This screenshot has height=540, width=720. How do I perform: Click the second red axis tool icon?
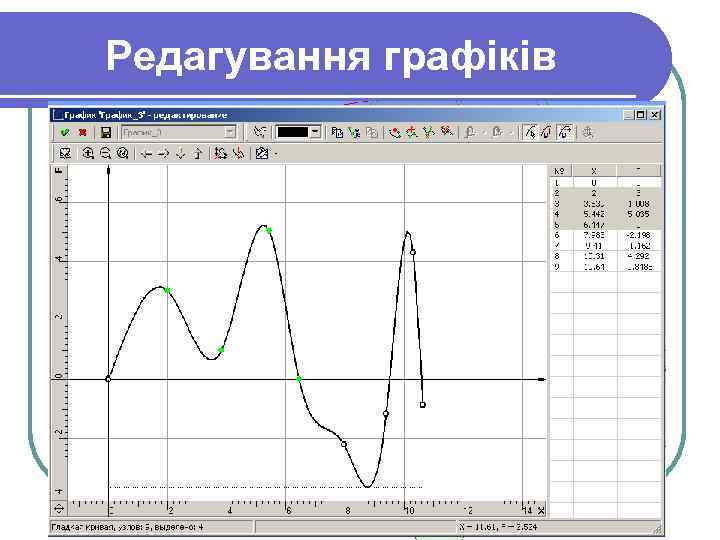[238, 153]
